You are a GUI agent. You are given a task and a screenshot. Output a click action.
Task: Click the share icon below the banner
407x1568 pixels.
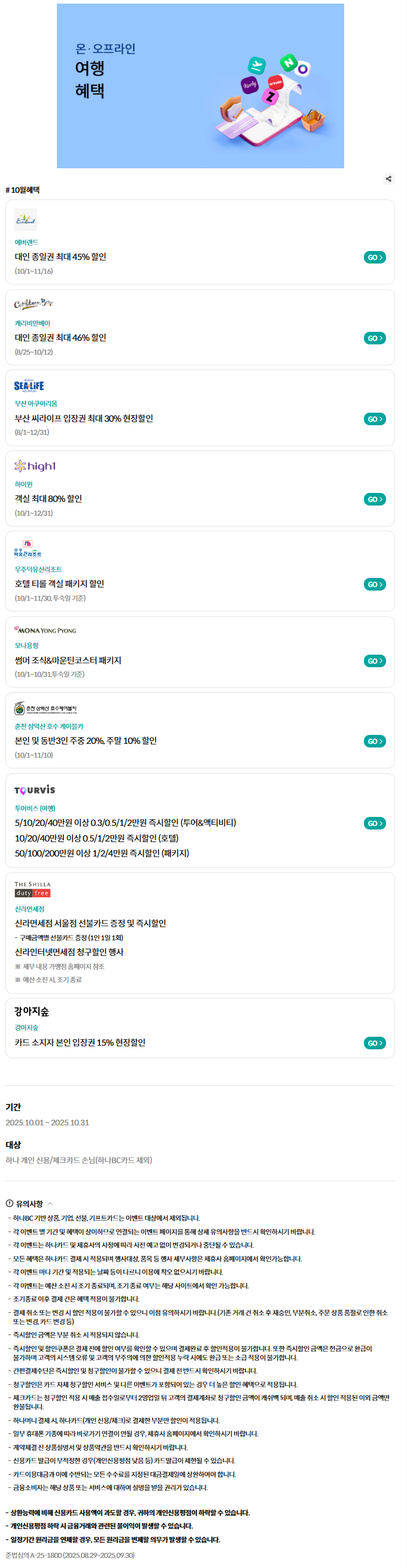pyautogui.click(x=388, y=178)
